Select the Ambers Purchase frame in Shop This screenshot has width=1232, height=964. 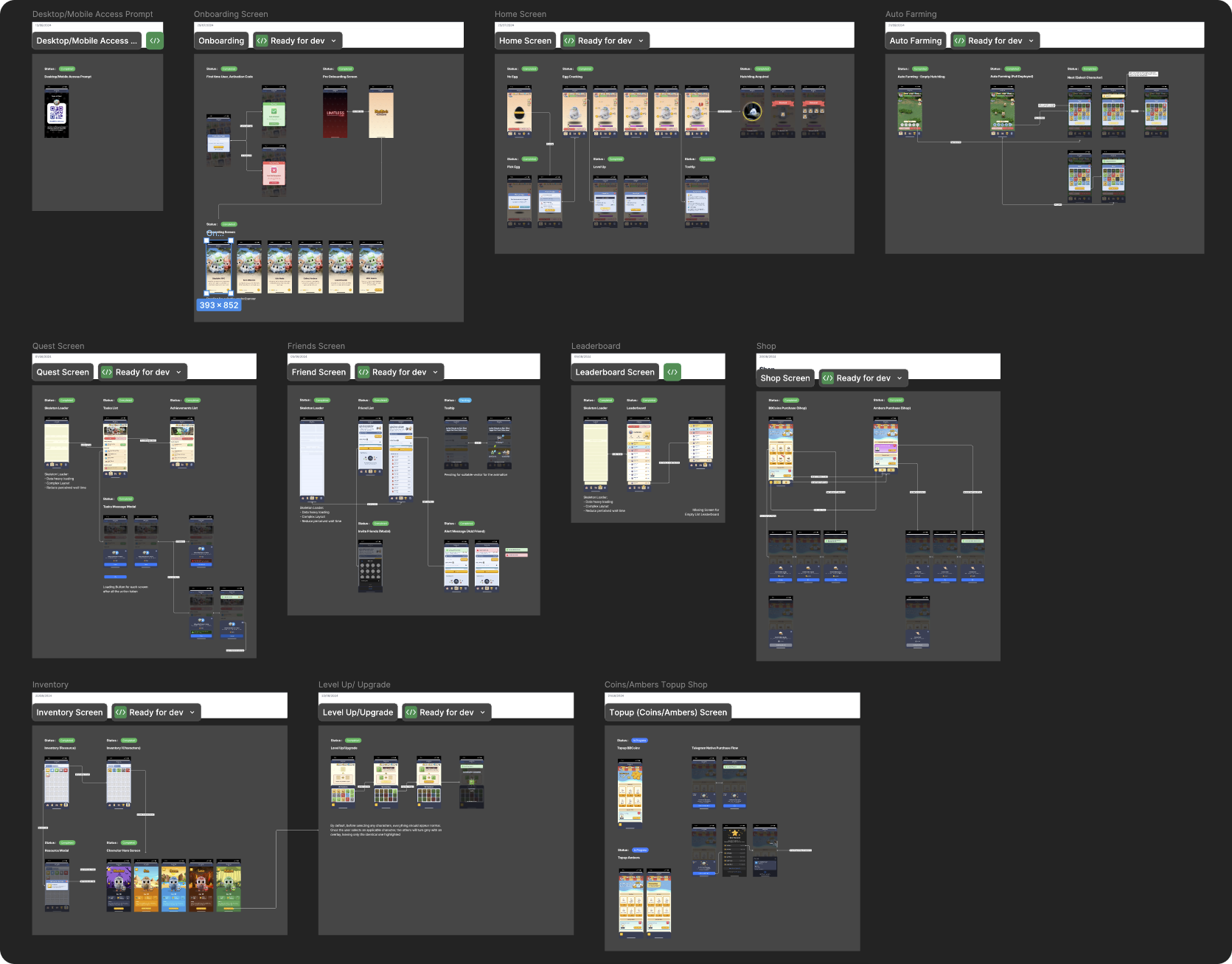pos(885,443)
